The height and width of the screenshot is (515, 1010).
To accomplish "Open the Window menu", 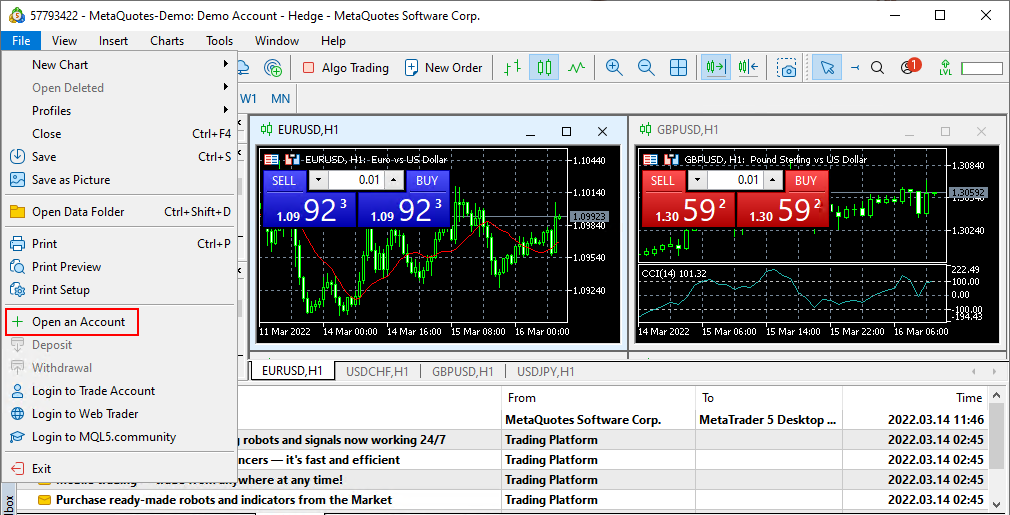I will [x=277, y=41].
